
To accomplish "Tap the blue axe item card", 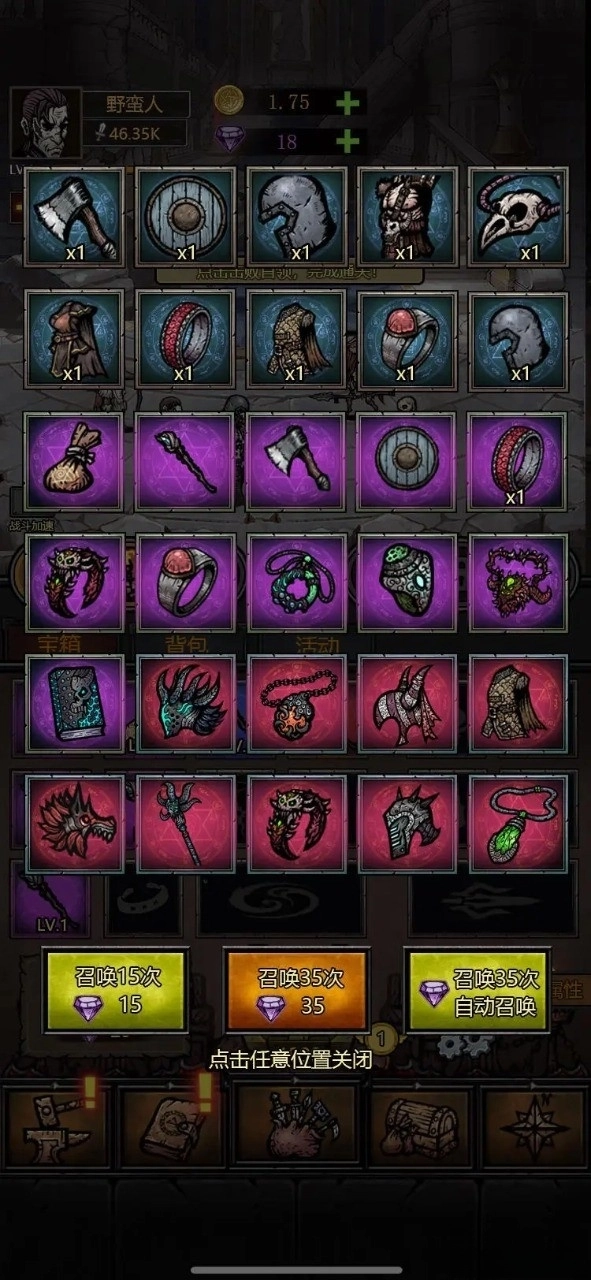I will (74, 217).
